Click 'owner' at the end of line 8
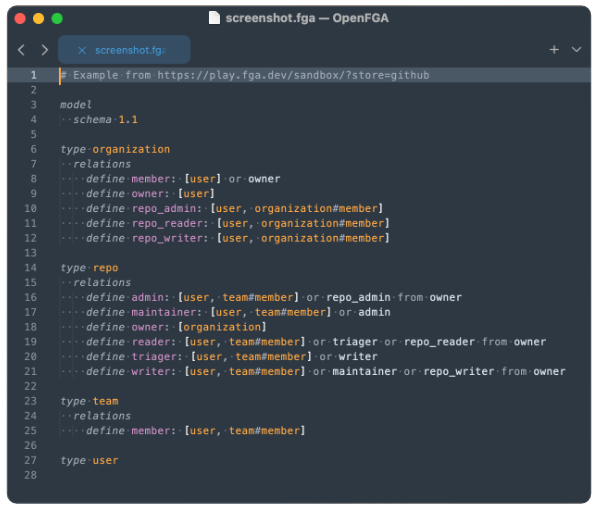Image resolution: width=600 pixels, height=510 pixels. click(264, 179)
